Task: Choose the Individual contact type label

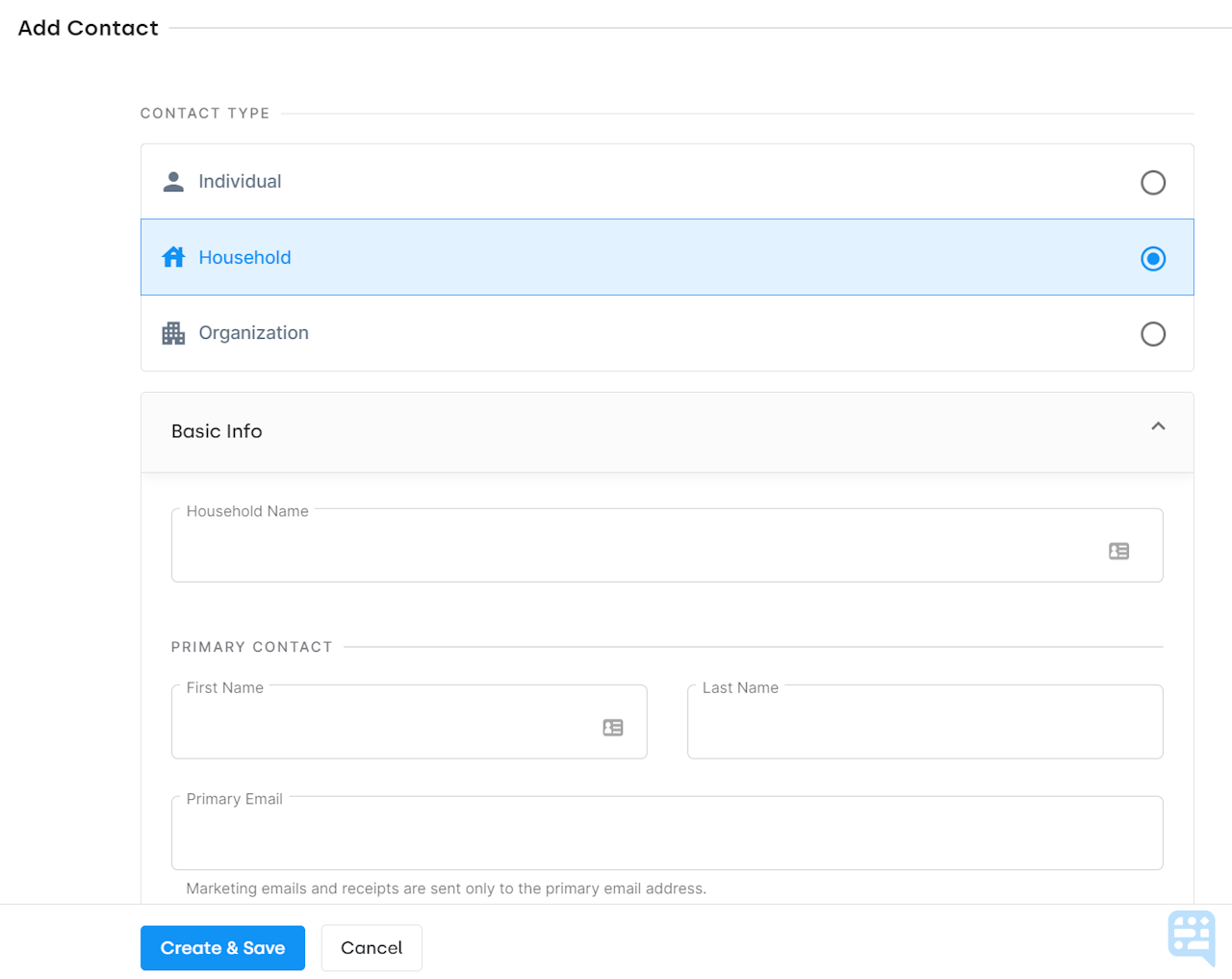Action: tap(240, 182)
